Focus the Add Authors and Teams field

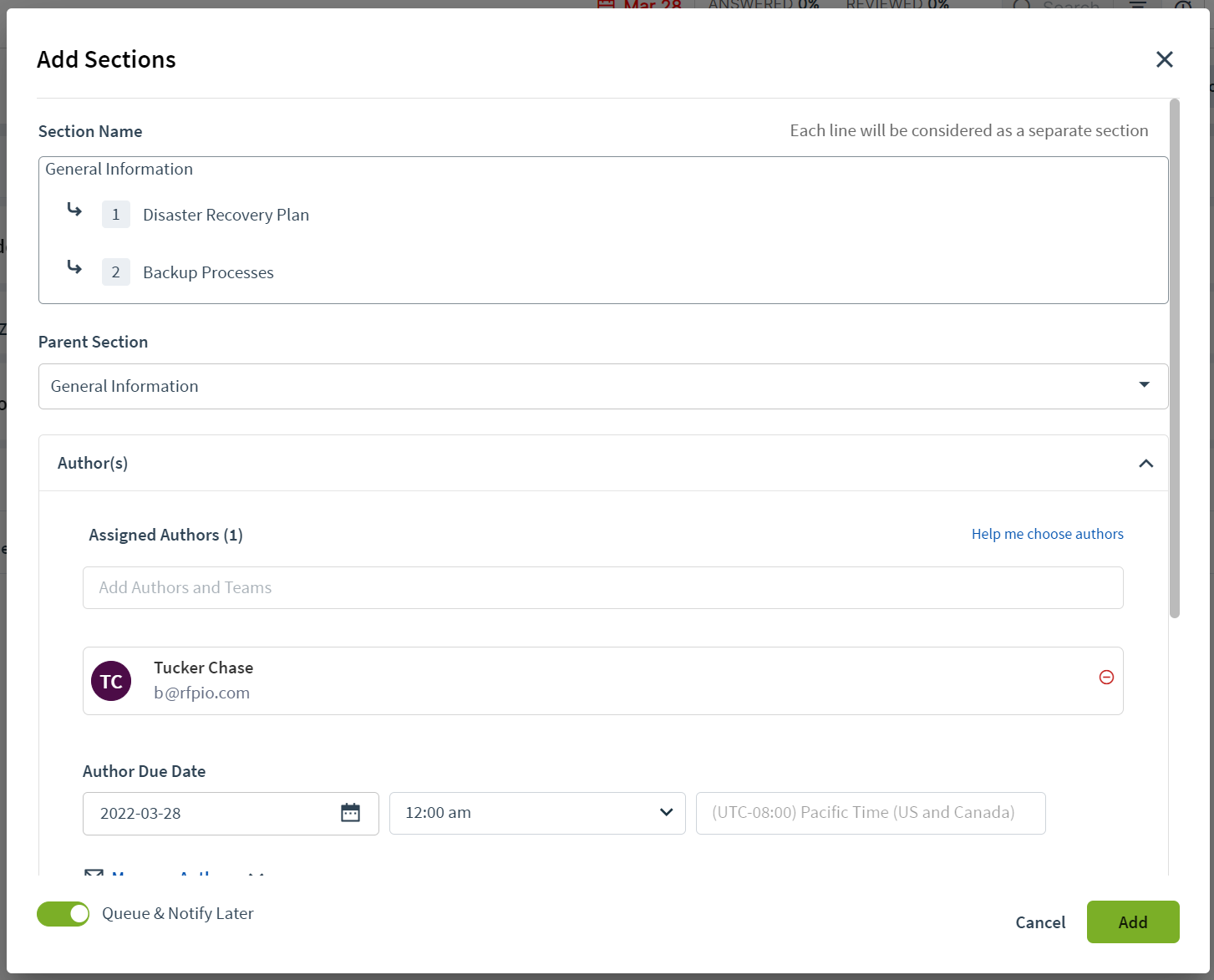[603, 588]
